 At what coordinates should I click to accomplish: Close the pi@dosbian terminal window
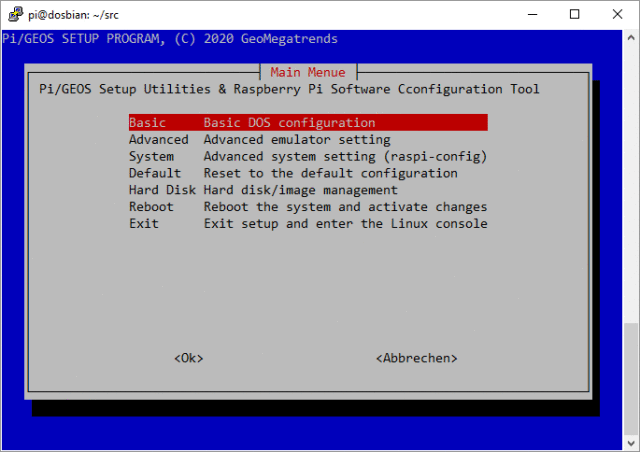point(617,14)
